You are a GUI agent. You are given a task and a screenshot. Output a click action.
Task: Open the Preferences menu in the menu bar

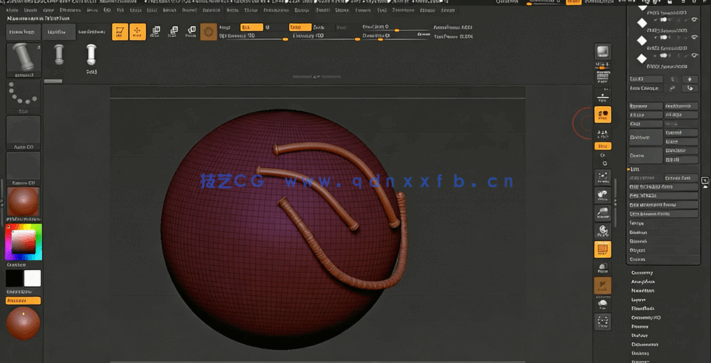pos(276,10)
